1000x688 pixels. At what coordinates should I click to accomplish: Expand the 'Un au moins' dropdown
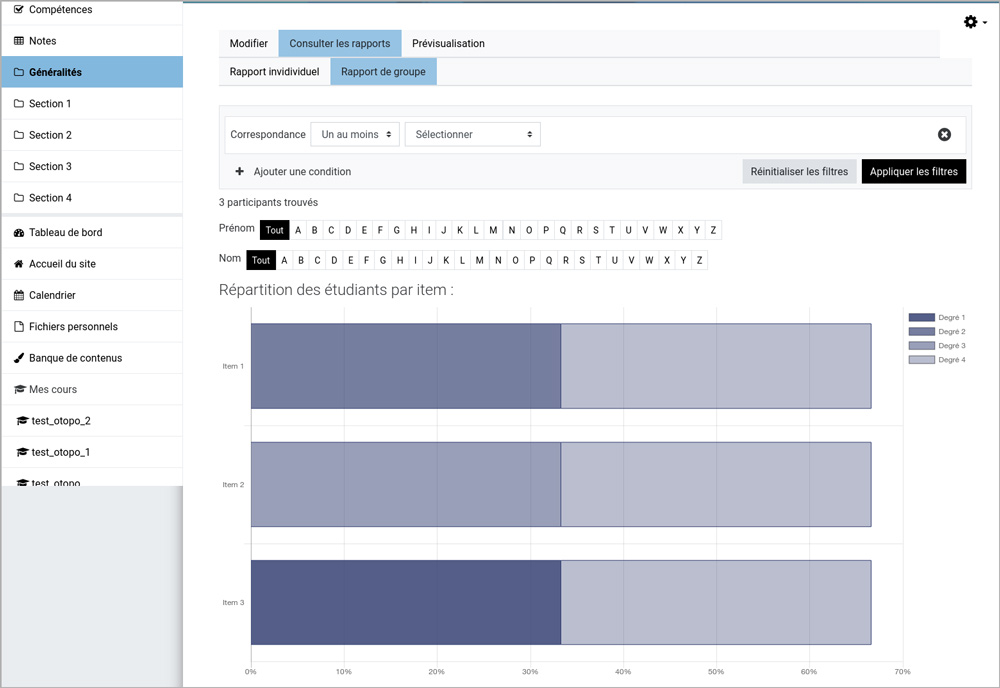(355, 134)
